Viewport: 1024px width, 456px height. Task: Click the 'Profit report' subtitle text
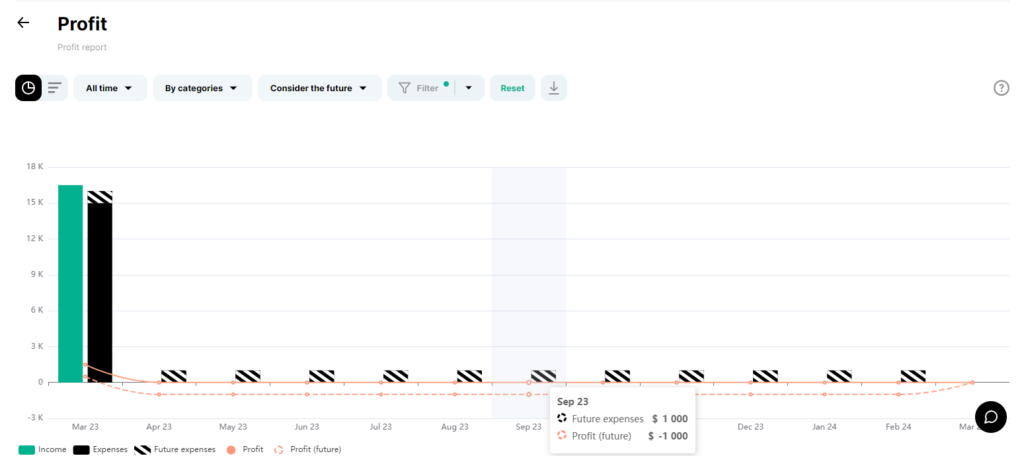click(82, 48)
